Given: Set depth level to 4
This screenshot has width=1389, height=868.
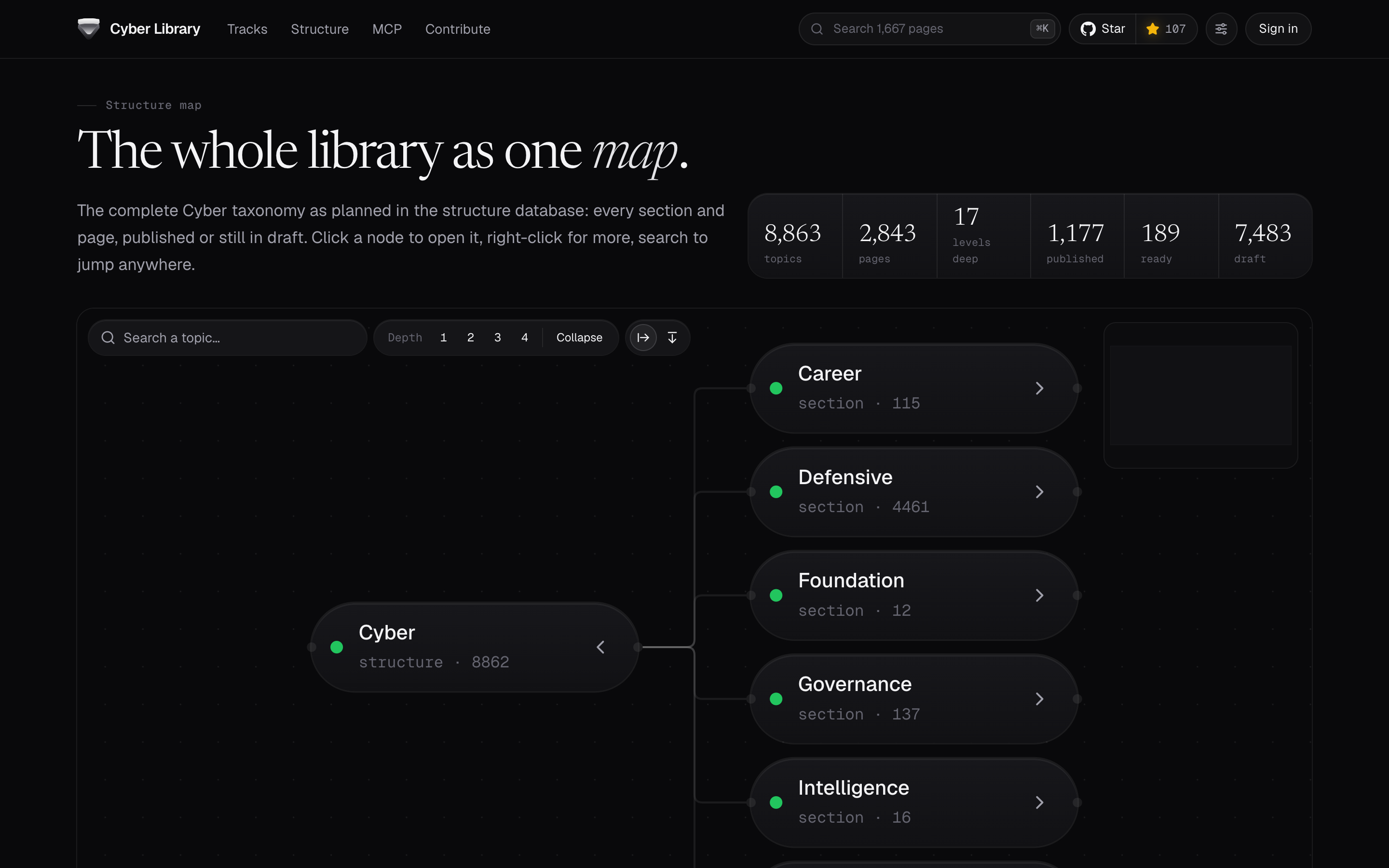Looking at the screenshot, I should [x=525, y=338].
